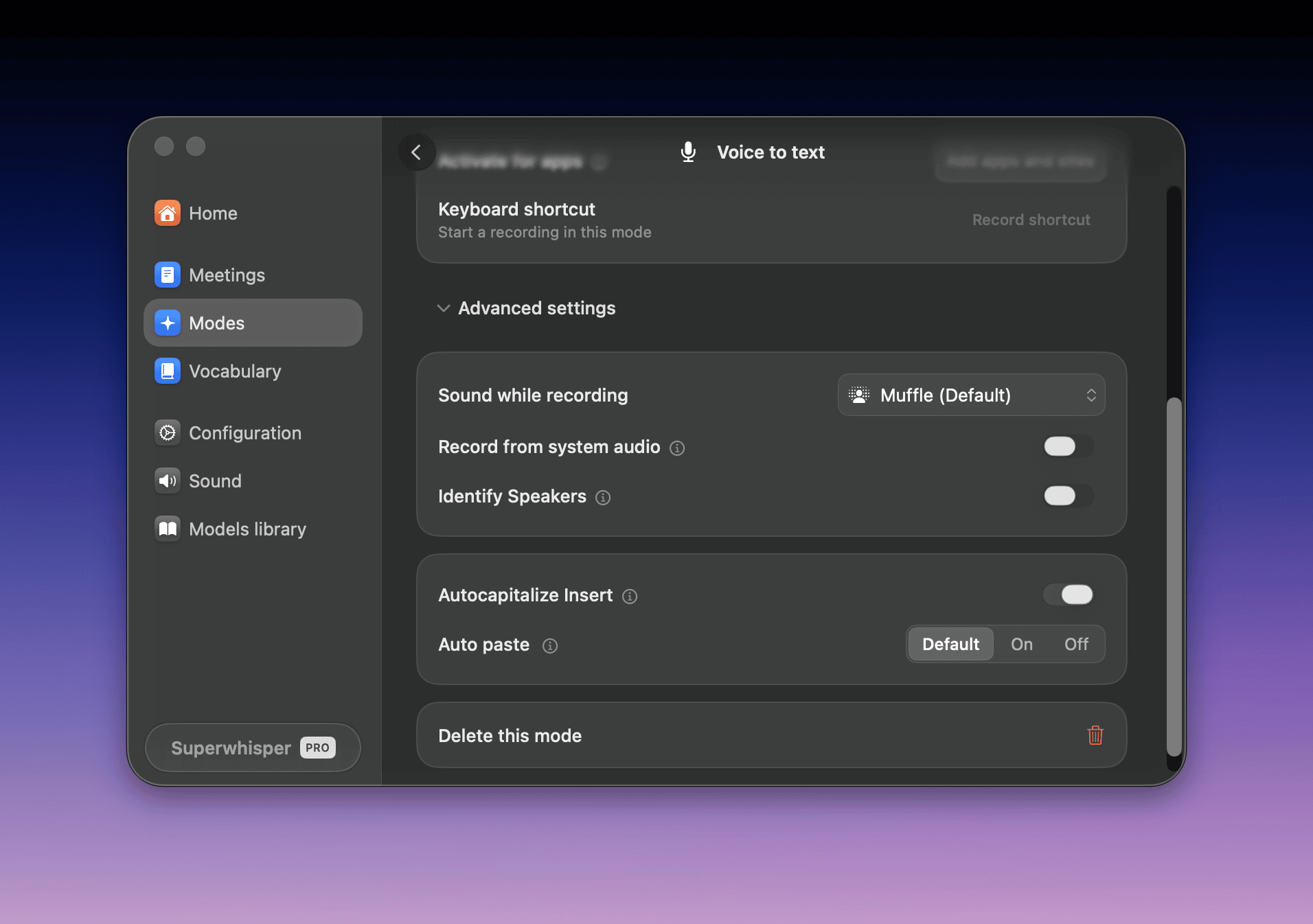The image size is (1313, 924).
Task: Open the Muffle (Default) sound dropdown
Action: pyautogui.click(x=971, y=395)
